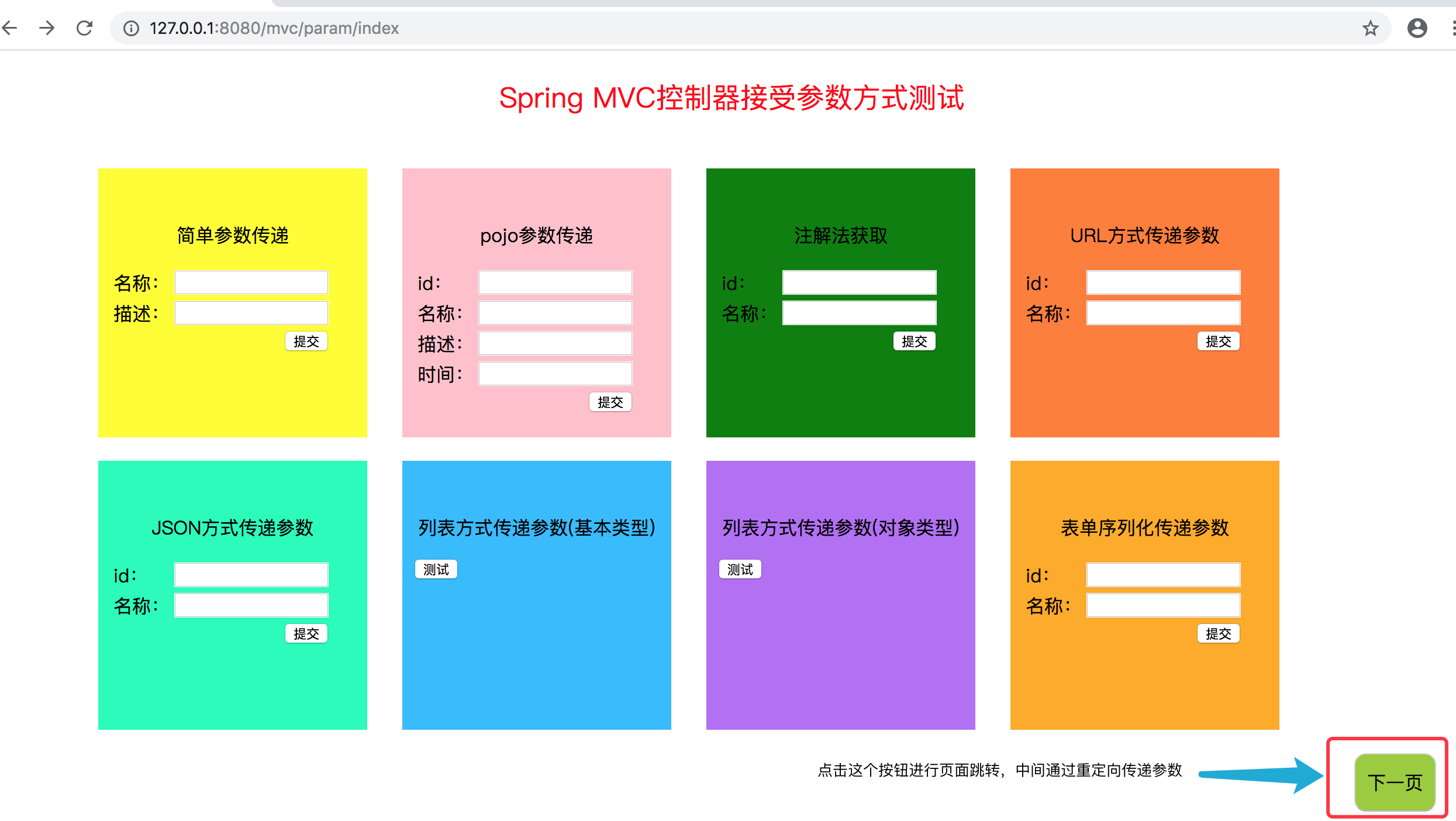Image resolution: width=1456 pixels, height=821 pixels.
Task: Click the id field in 表单序列化传递参数
Action: (1164, 575)
